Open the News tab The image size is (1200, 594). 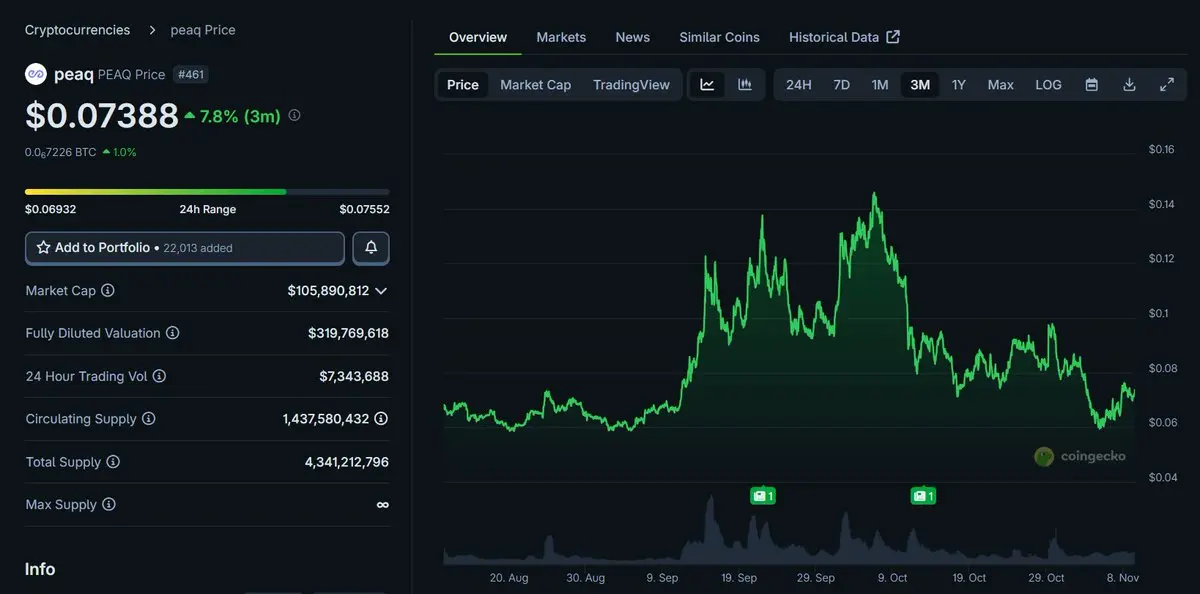633,37
